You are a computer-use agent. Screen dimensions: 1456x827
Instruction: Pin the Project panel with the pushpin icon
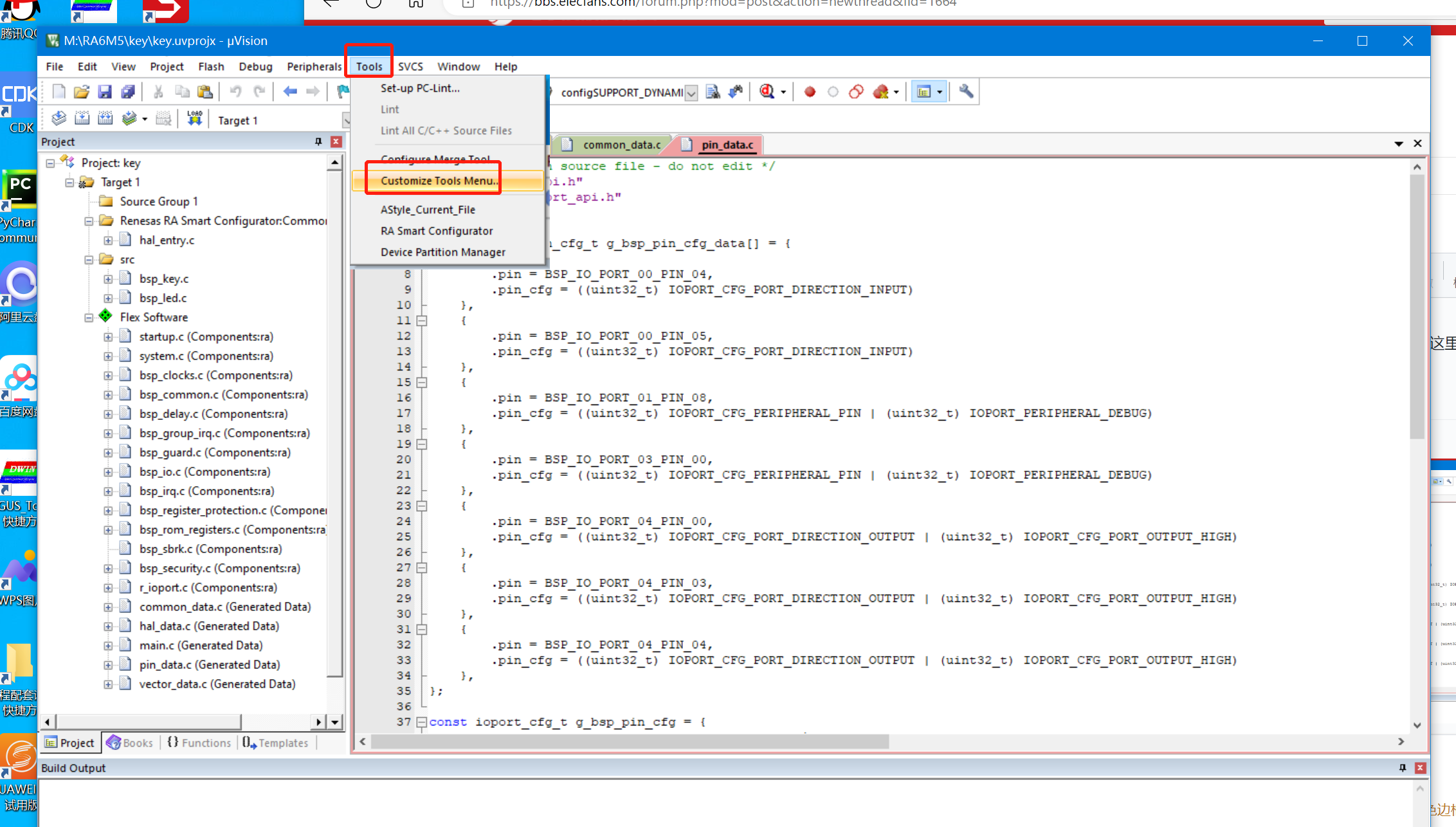[x=318, y=141]
